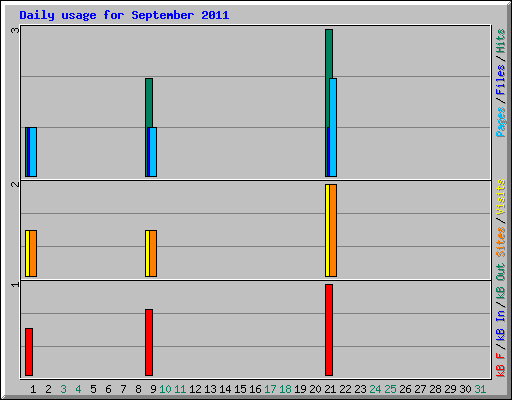Click day 6 on the x-axis

click(108, 389)
